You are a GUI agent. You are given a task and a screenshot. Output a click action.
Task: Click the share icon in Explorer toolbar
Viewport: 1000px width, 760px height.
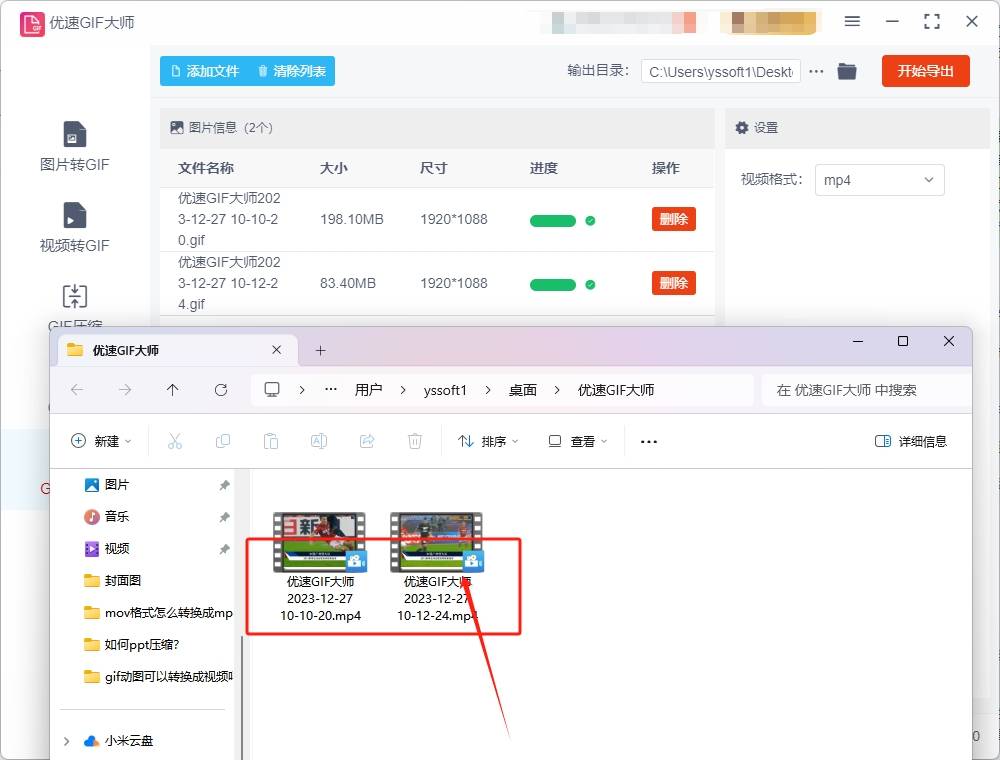click(367, 440)
